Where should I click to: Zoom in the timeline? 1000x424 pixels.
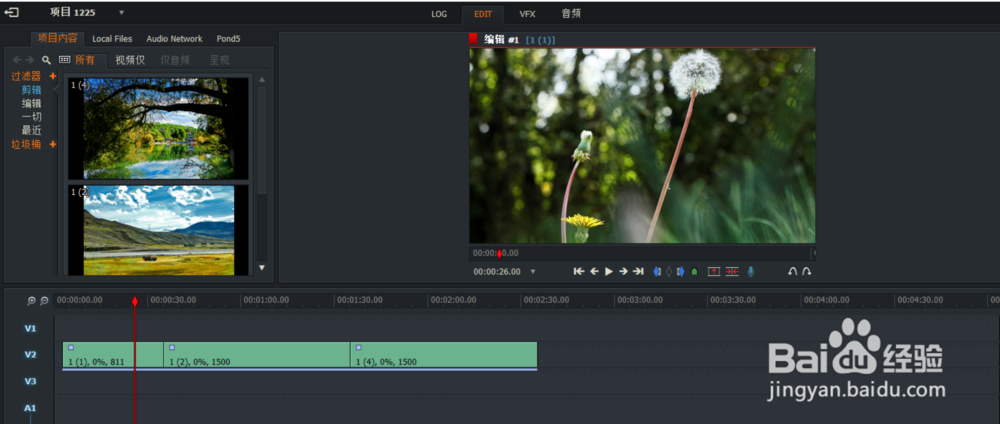coord(32,301)
